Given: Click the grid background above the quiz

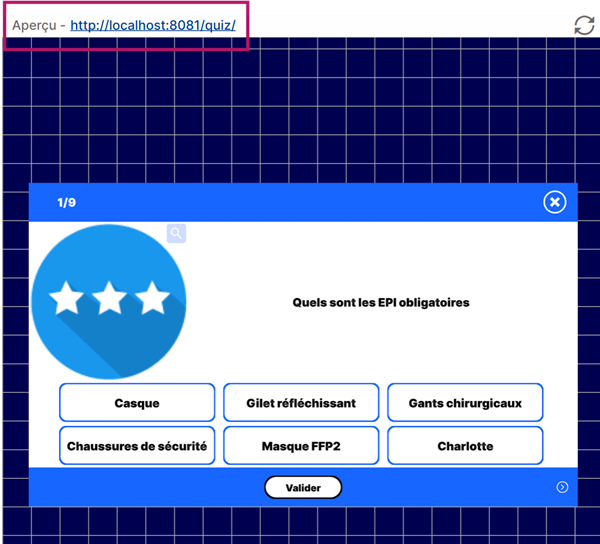Looking at the screenshot, I should click(x=300, y=110).
